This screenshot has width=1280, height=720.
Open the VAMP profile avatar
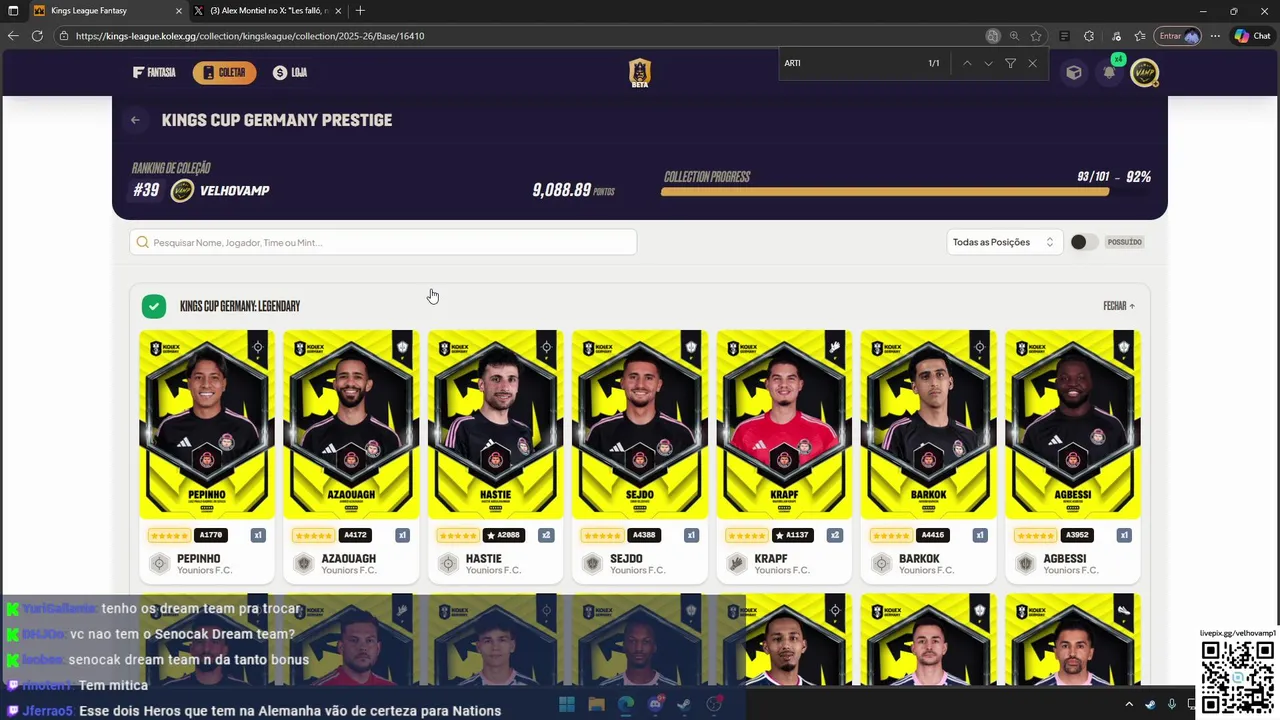point(1144,73)
